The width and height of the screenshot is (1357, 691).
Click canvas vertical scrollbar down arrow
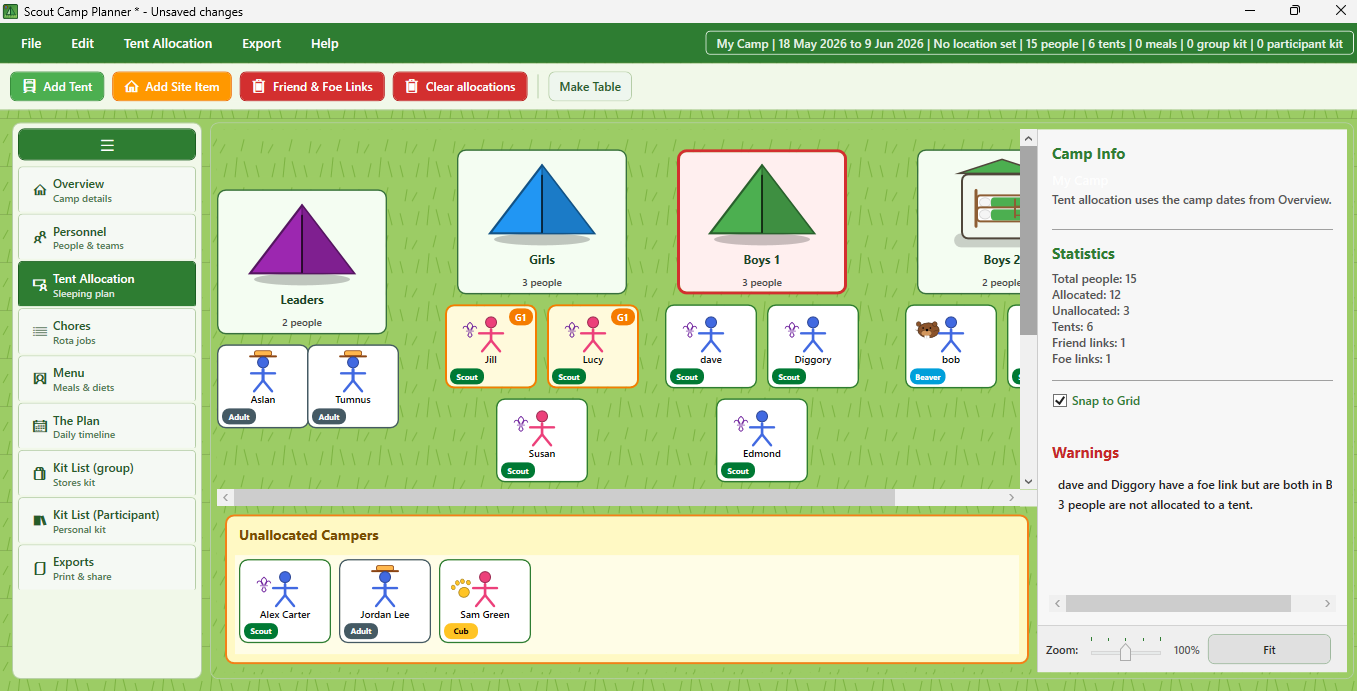1028,481
